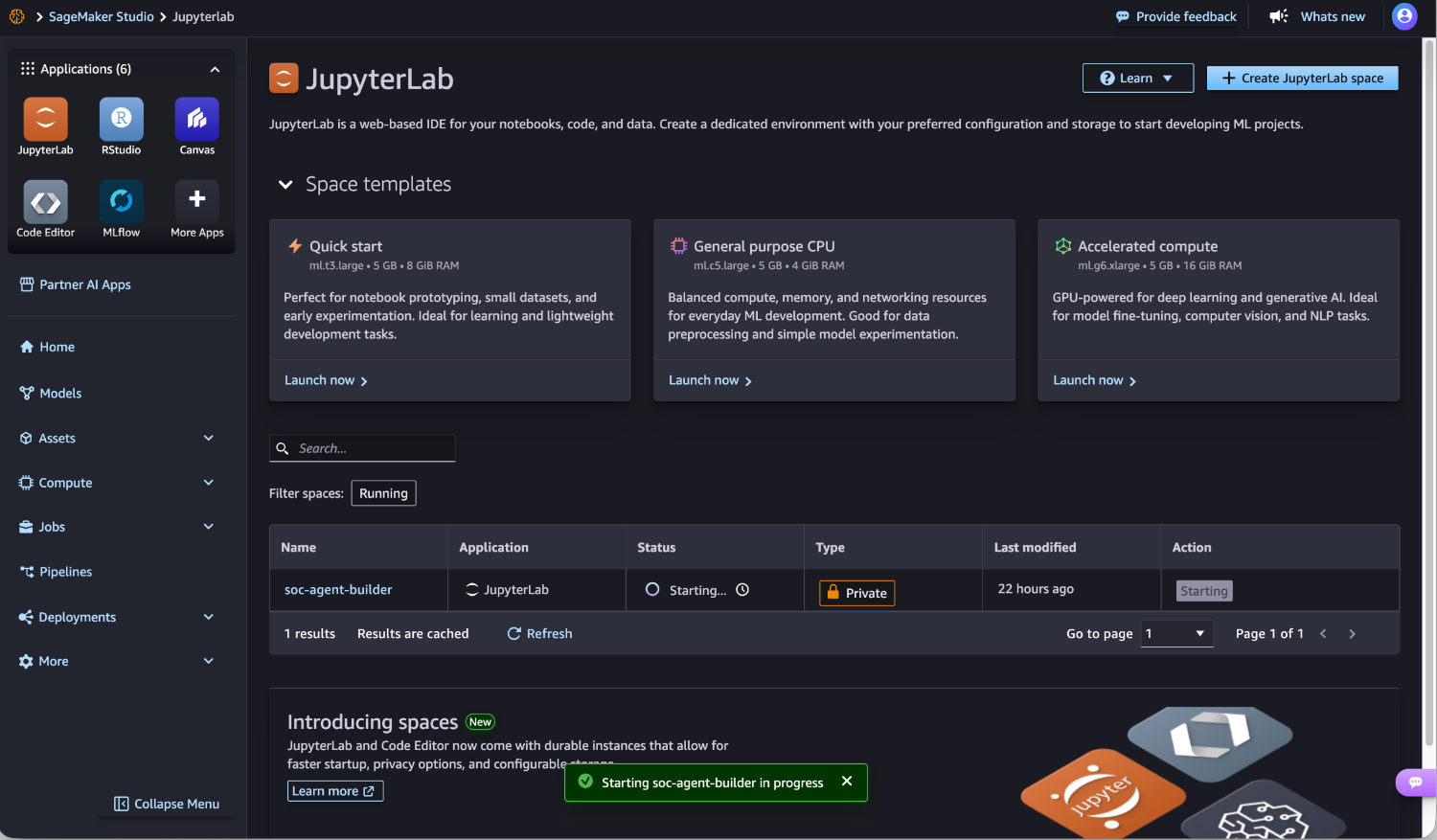Dismiss the Starting soc-agent-builder notification
The width and height of the screenshot is (1437, 840).
[846, 782]
